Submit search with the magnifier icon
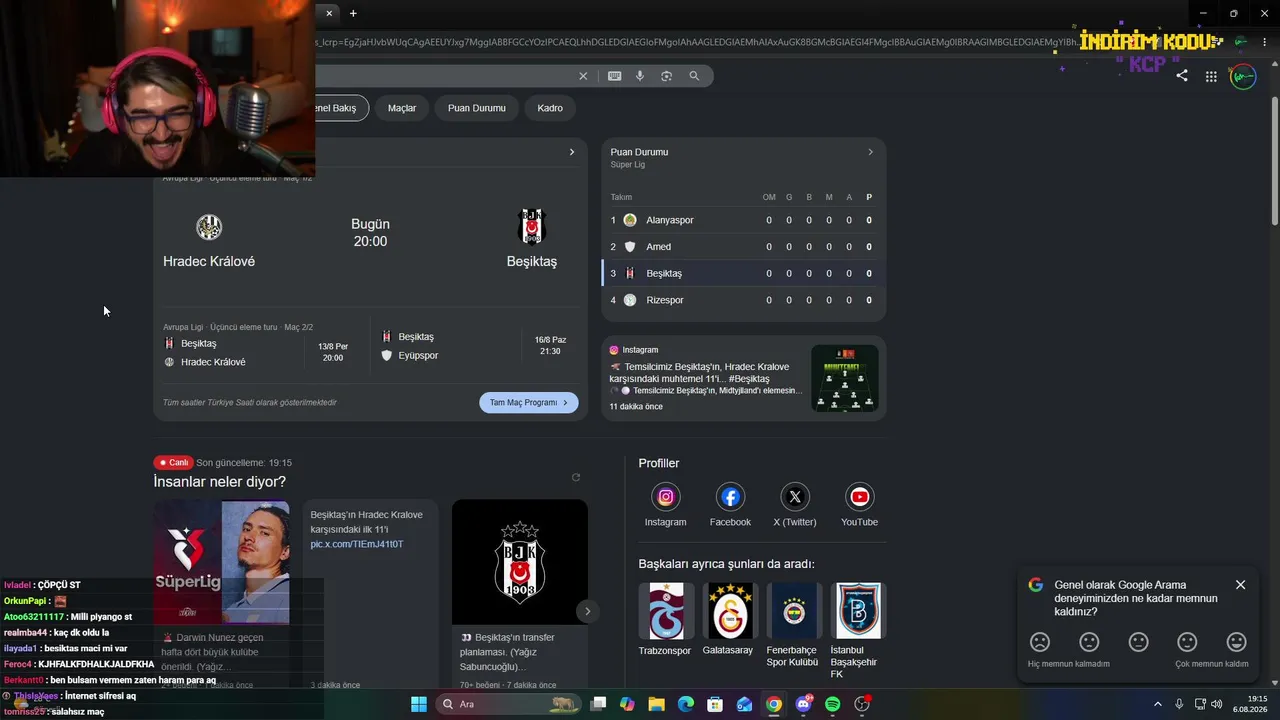The height and width of the screenshot is (720, 1280). click(x=694, y=76)
